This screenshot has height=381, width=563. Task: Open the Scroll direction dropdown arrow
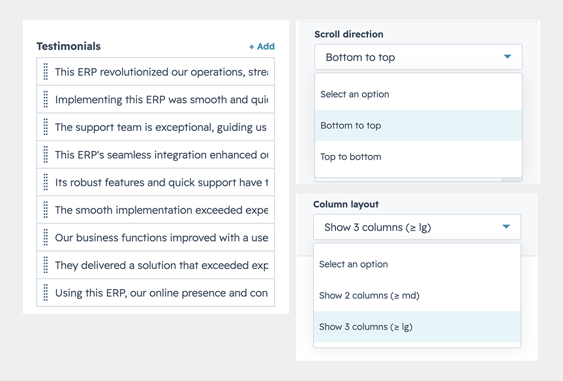[507, 57]
